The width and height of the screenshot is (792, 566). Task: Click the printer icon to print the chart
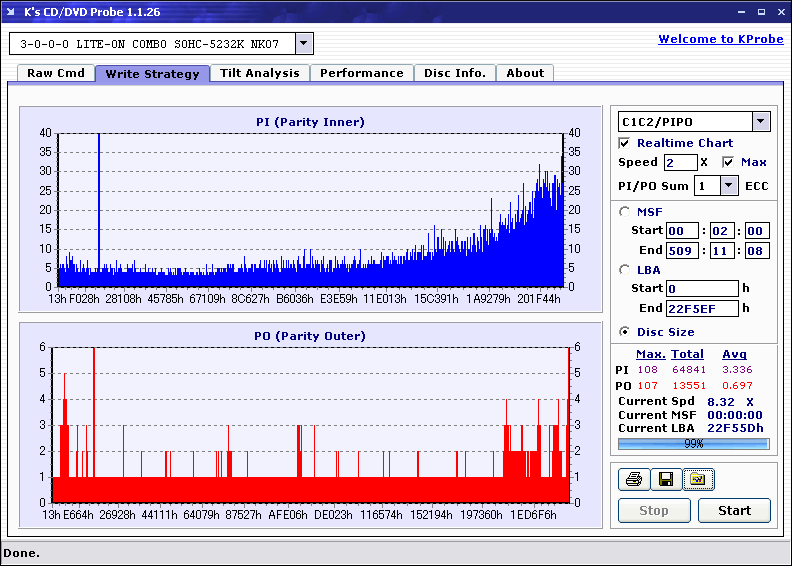(633, 480)
